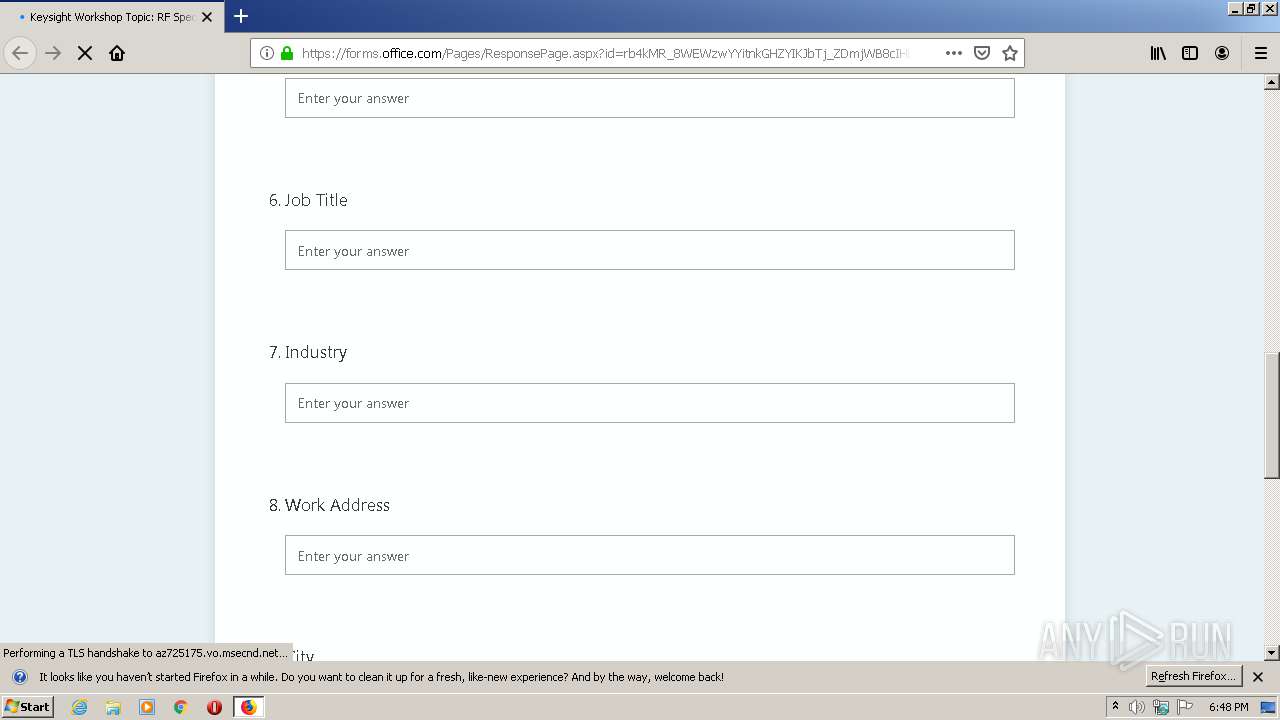Bookmark this page with the star
The image size is (1280, 720).
pos(1010,53)
